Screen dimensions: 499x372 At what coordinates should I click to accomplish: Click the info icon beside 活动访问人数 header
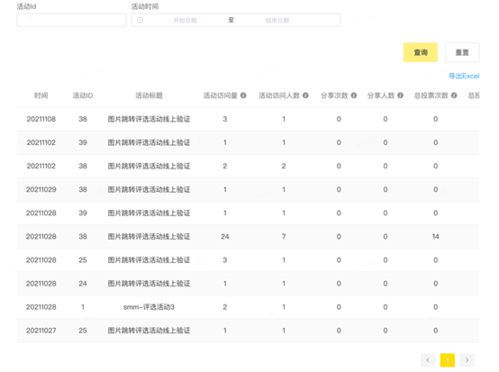click(305, 95)
